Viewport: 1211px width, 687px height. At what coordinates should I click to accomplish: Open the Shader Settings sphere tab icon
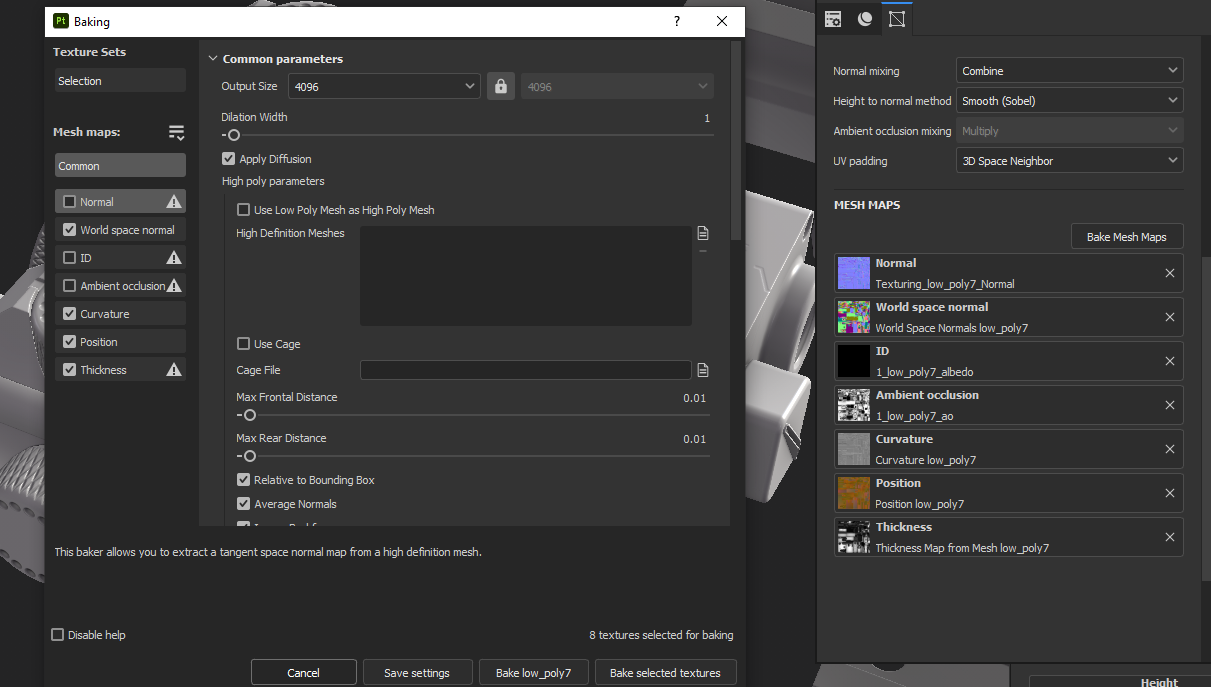[x=865, y=19]
